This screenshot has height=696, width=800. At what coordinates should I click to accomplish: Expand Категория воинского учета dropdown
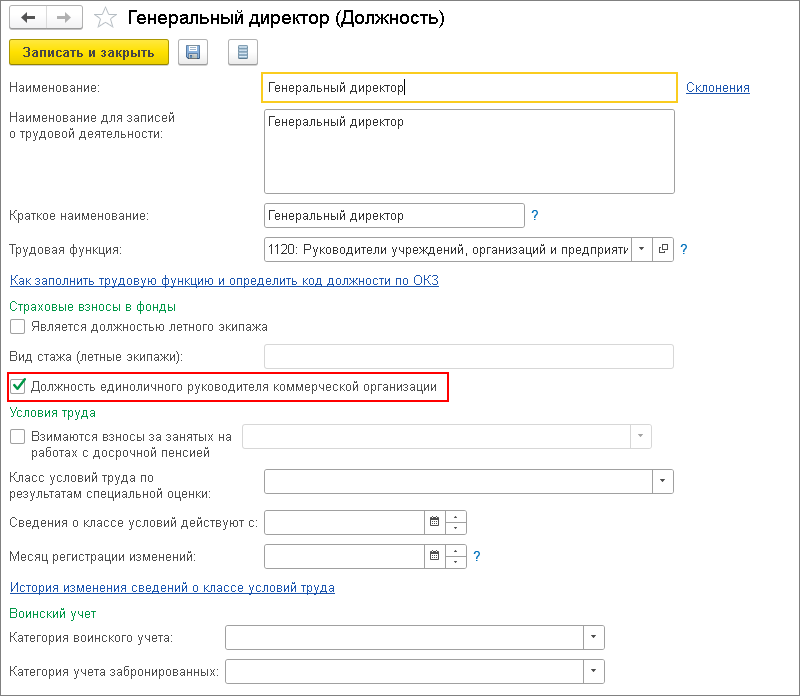click(594, 637)
